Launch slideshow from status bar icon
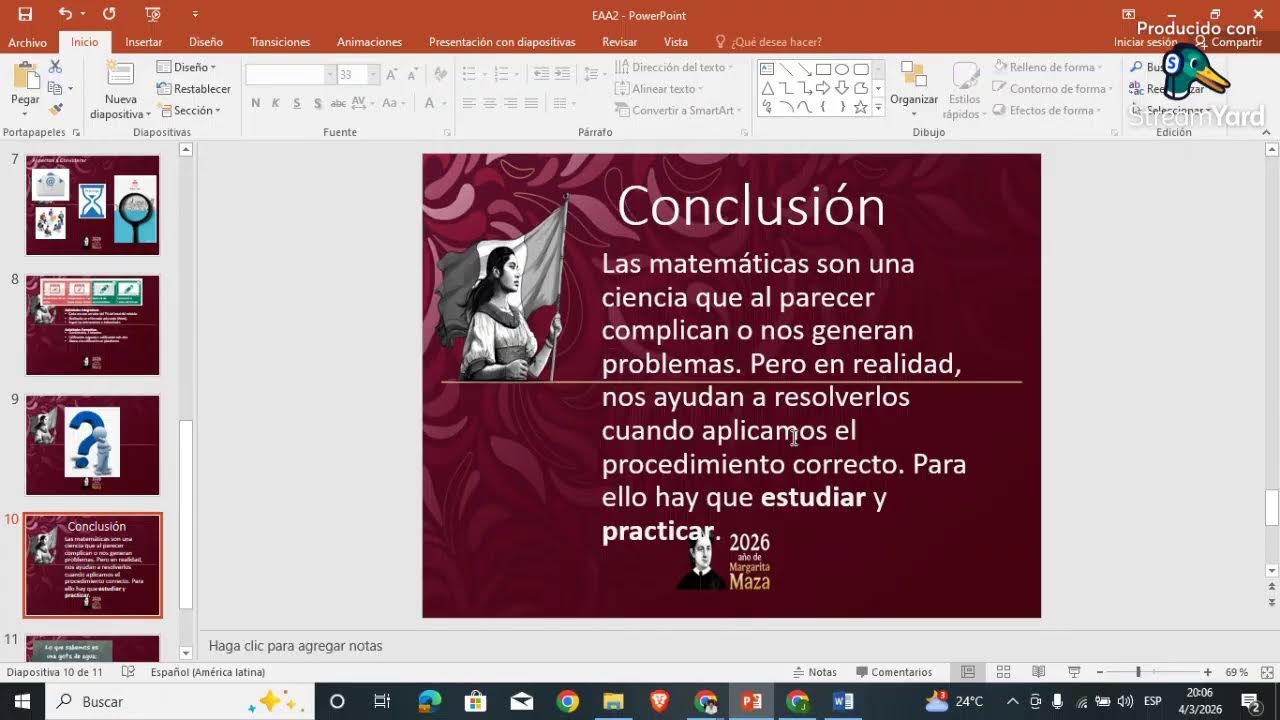This screenshot has height=720, width=1280. tap(1074, 672)
